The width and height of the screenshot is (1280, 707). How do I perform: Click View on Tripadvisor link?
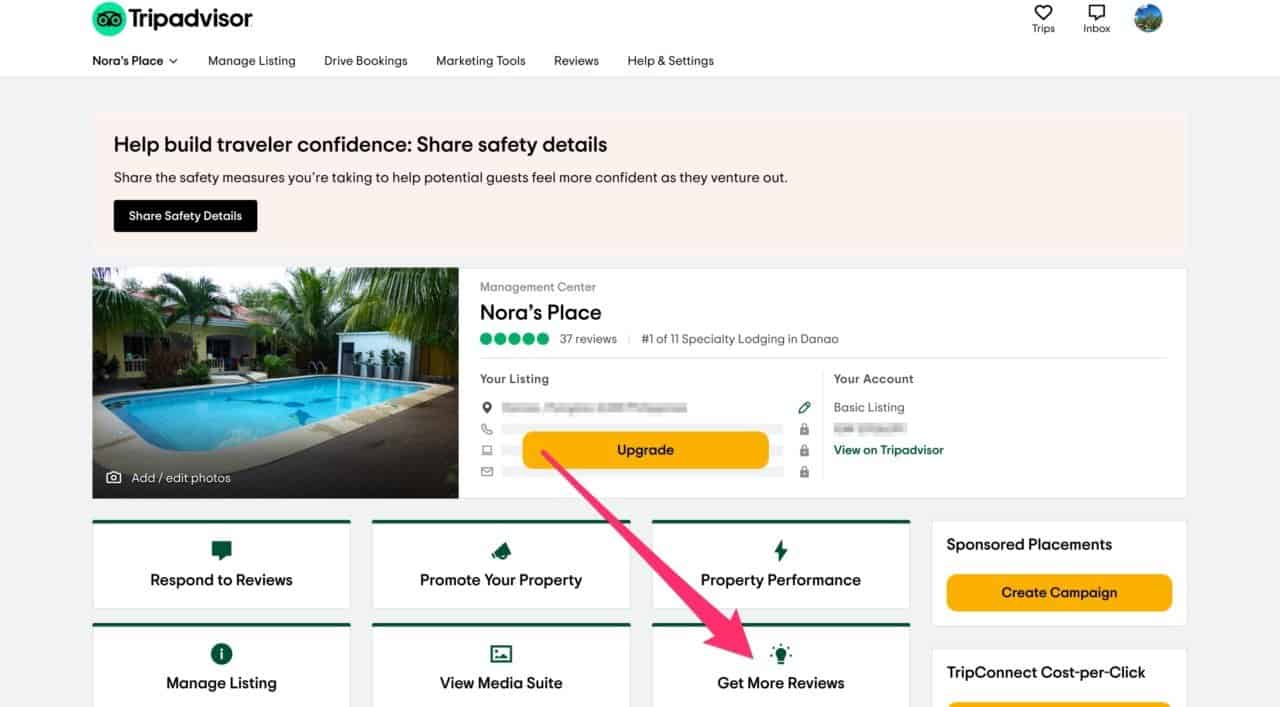(x=888, y=450)
